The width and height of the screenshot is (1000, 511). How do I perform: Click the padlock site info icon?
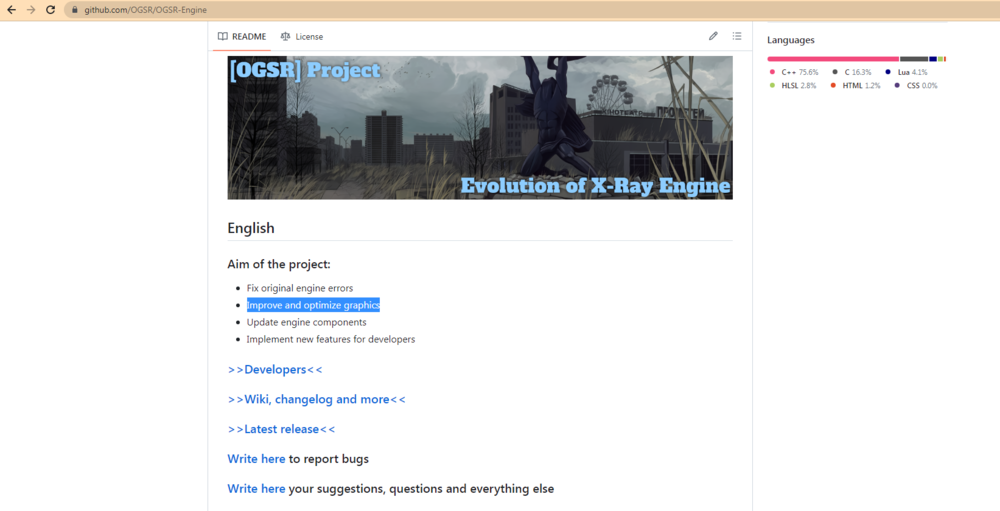click(75, 10)
